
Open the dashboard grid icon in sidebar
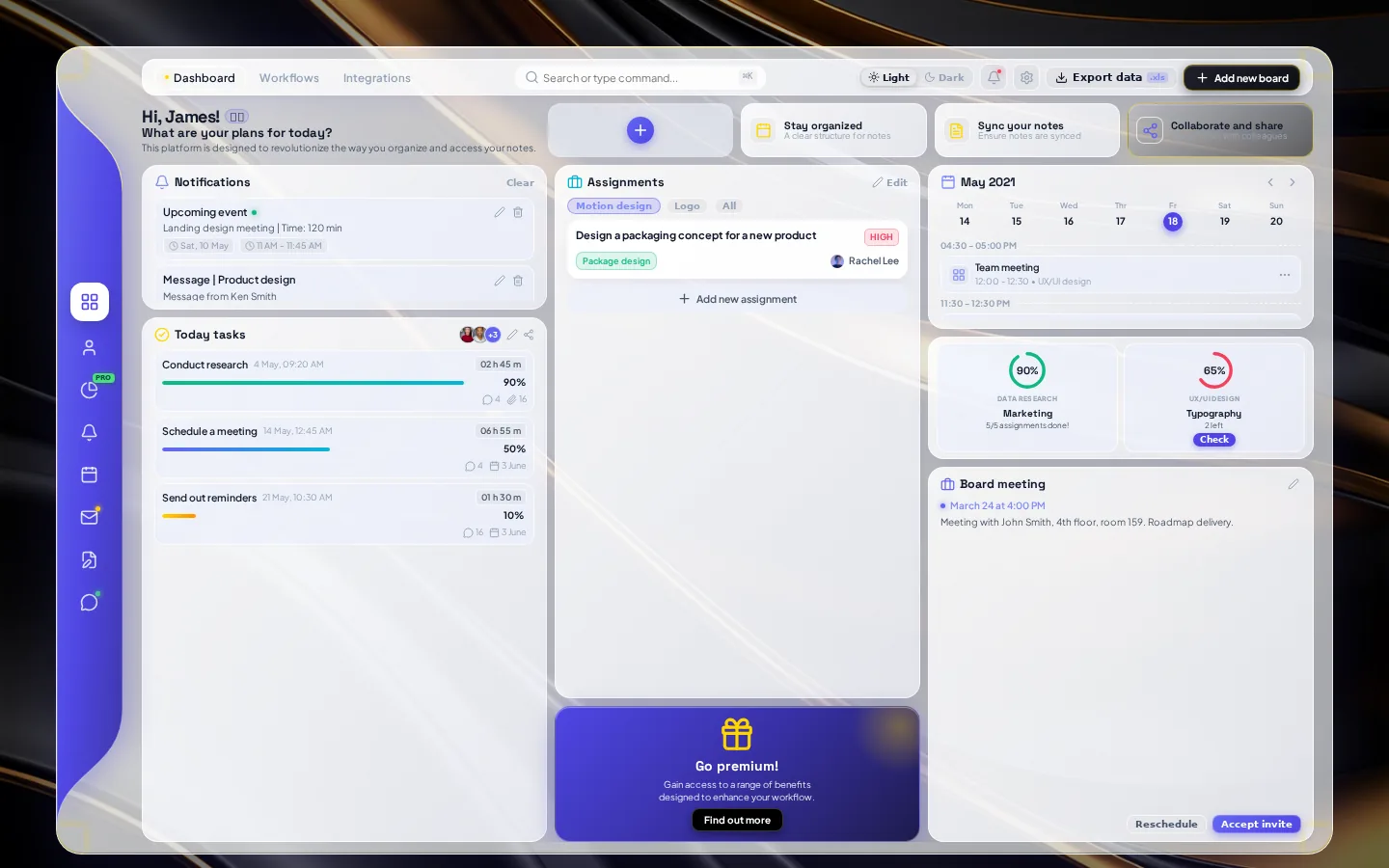pyautogui.click(x=90, y=302)
